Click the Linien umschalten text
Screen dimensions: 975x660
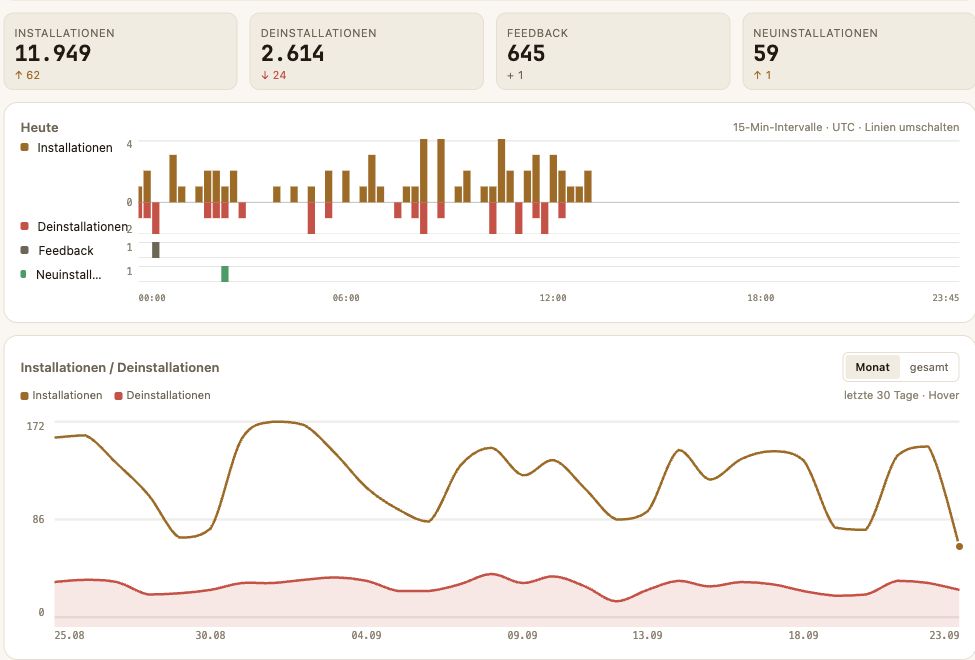click(x=912, y=127)
